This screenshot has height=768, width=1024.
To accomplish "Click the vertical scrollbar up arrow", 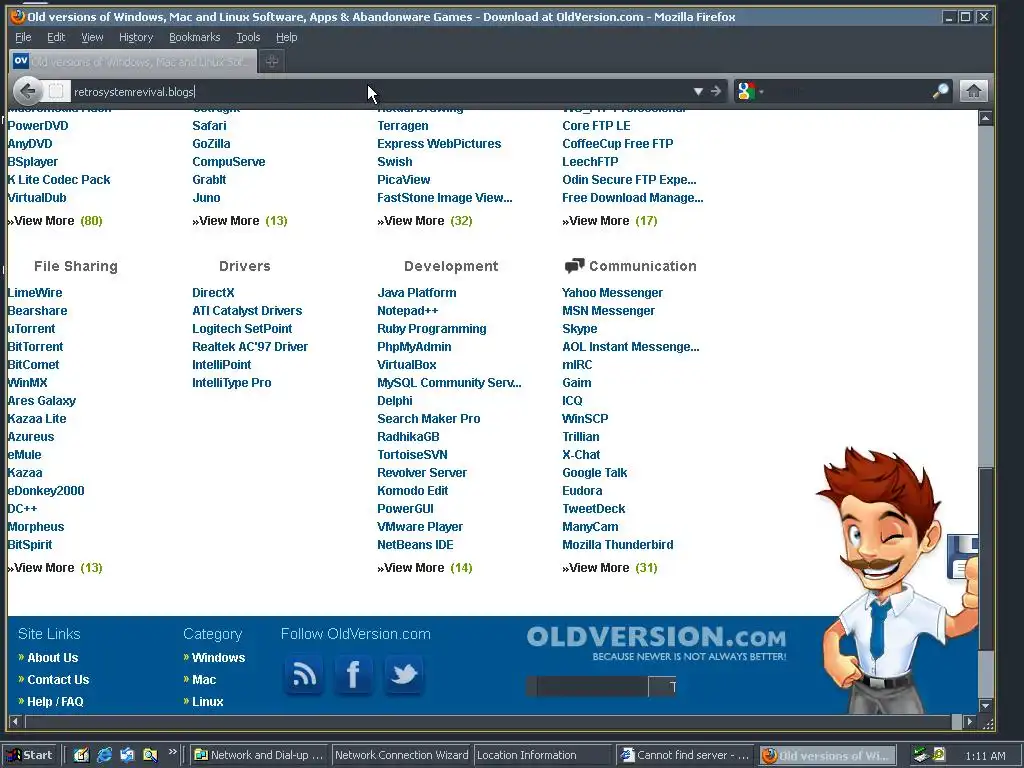I will (x=985, y=118).
